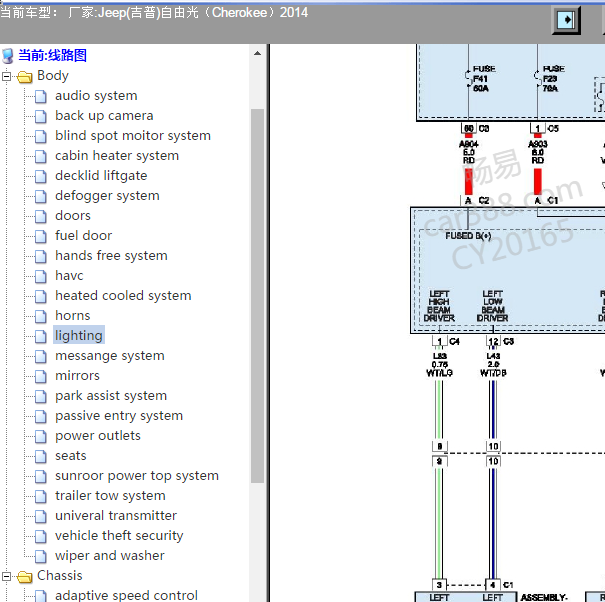Select hands free system entry
Image resolution: width=605 pixels, height=602 pixels.
[x=111, y=255]
